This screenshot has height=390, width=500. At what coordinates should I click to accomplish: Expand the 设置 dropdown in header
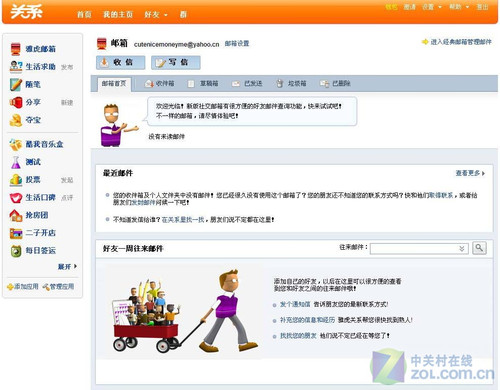[431, 7]
